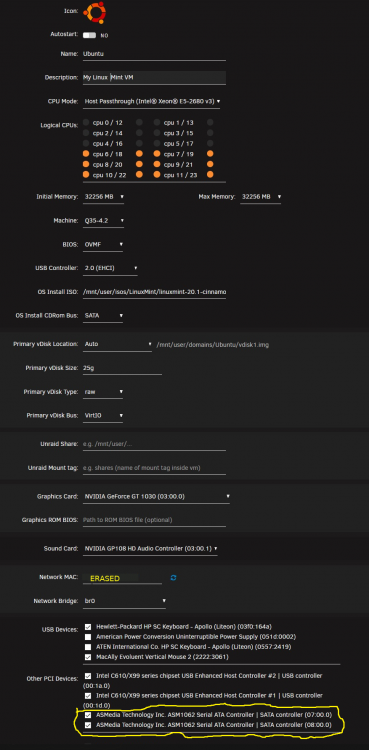The image size is (369, 750).
Task: Open the Primary vDisk Bus dropdown
Action: [103, 415]
